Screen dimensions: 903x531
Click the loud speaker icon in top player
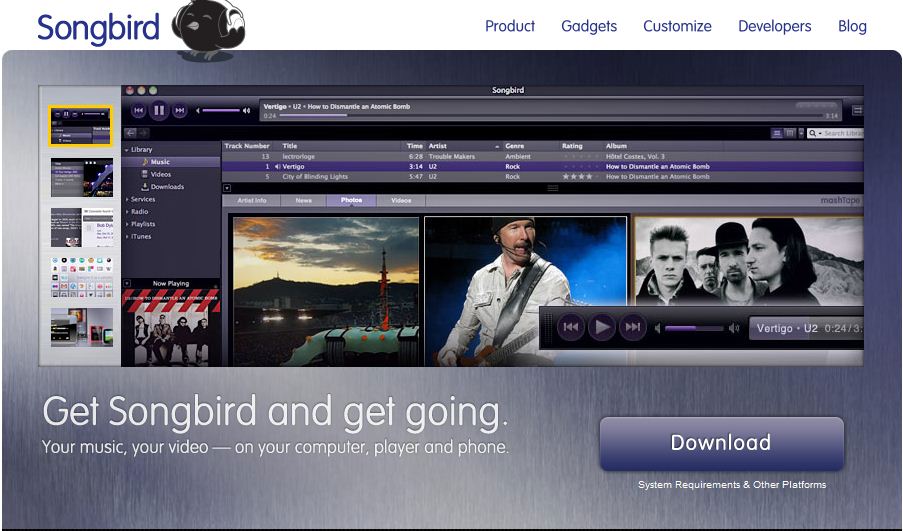click(246, 111)
